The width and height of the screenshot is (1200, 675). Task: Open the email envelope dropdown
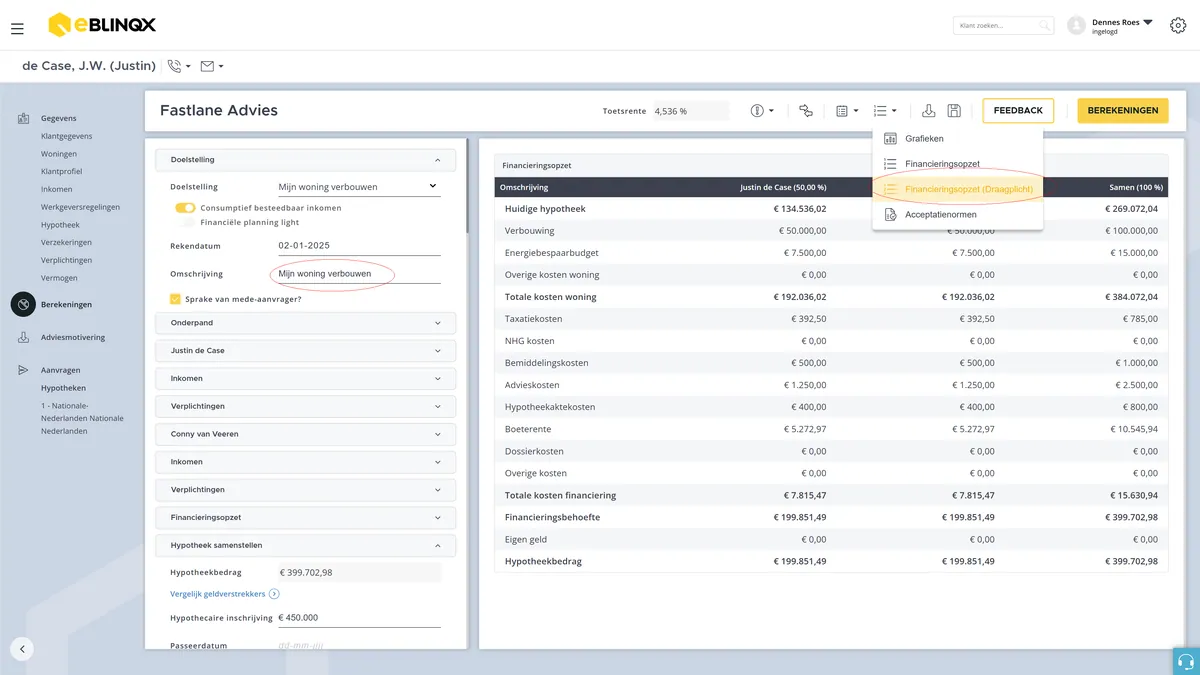(x=212, y=66)
